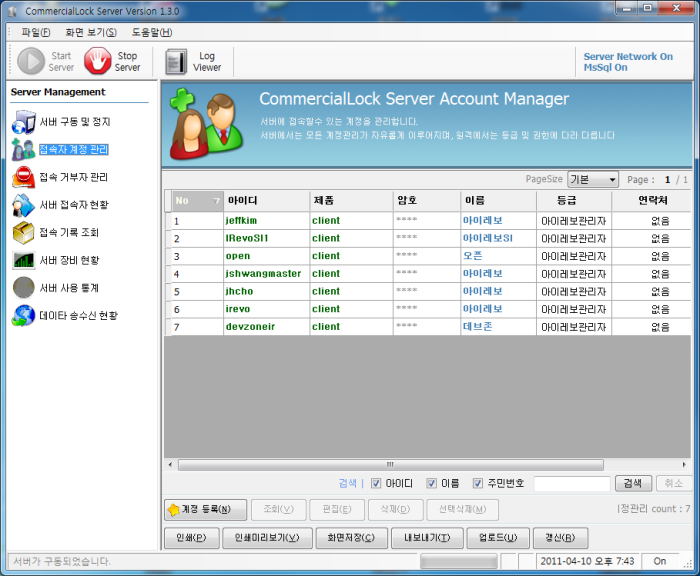Select 서버 구동 및 정지 in sidebar
This screenshot has height=576, width=700.
click(75, 122)
